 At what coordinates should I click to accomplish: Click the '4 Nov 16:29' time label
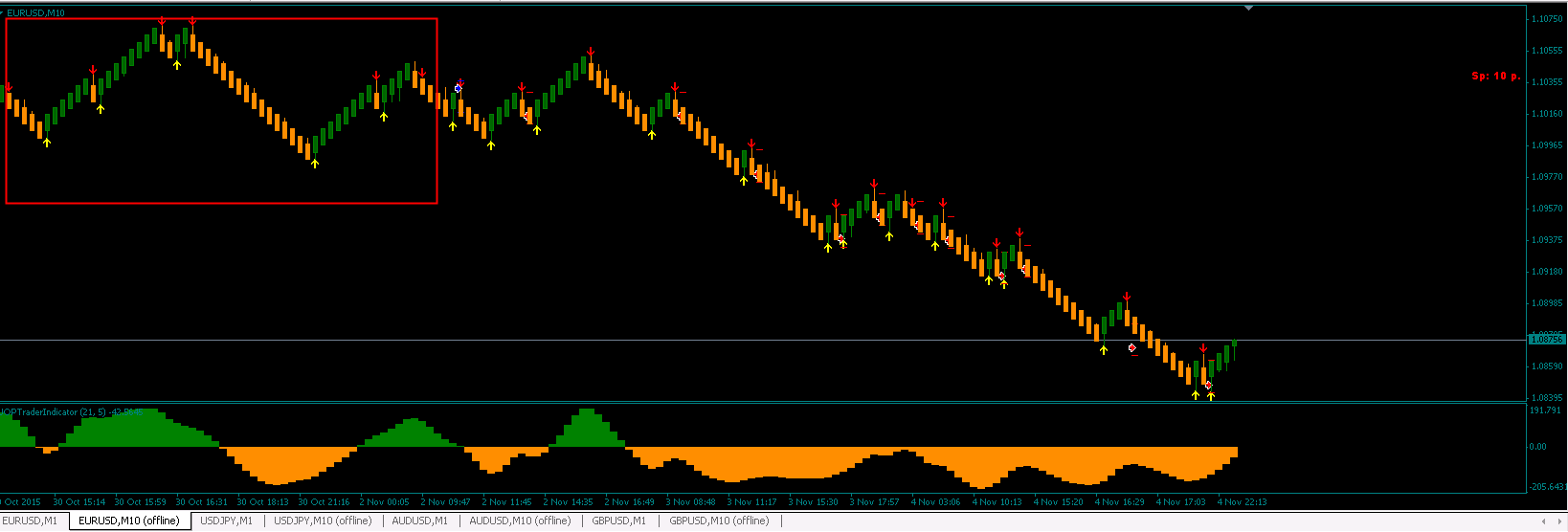coord(1119,501)
